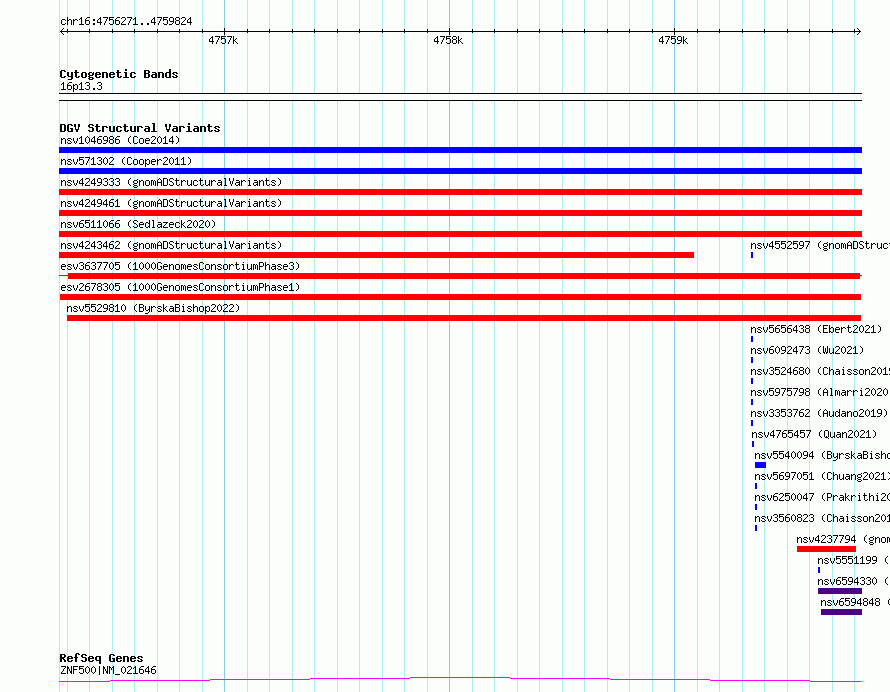This screenshot has width=890, height=692.
Task: Click the nsv6594330 variant label
Action: coord(853,581)
